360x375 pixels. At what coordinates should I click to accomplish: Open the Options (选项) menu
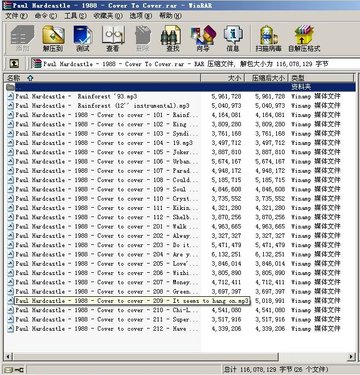(140, 16)
